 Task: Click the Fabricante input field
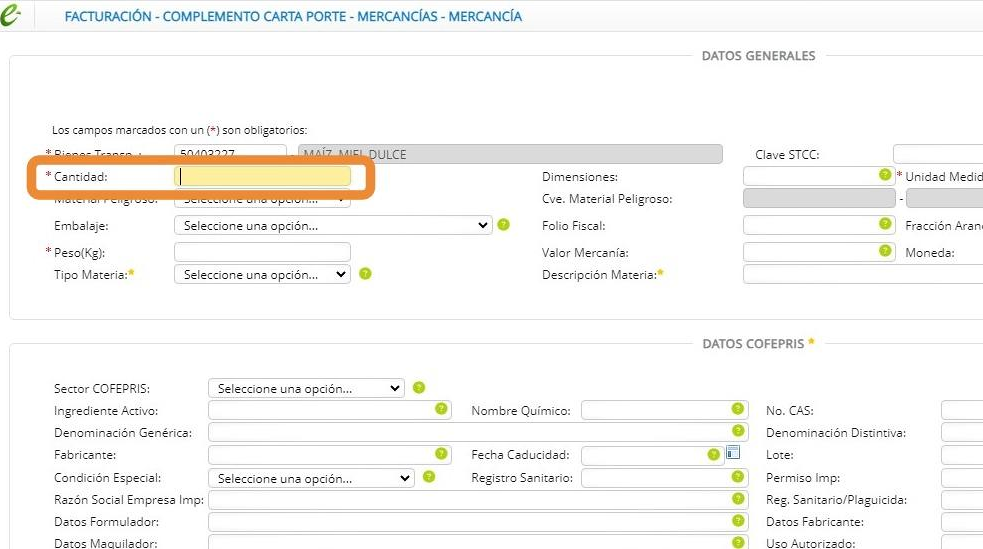coord(330,455)
